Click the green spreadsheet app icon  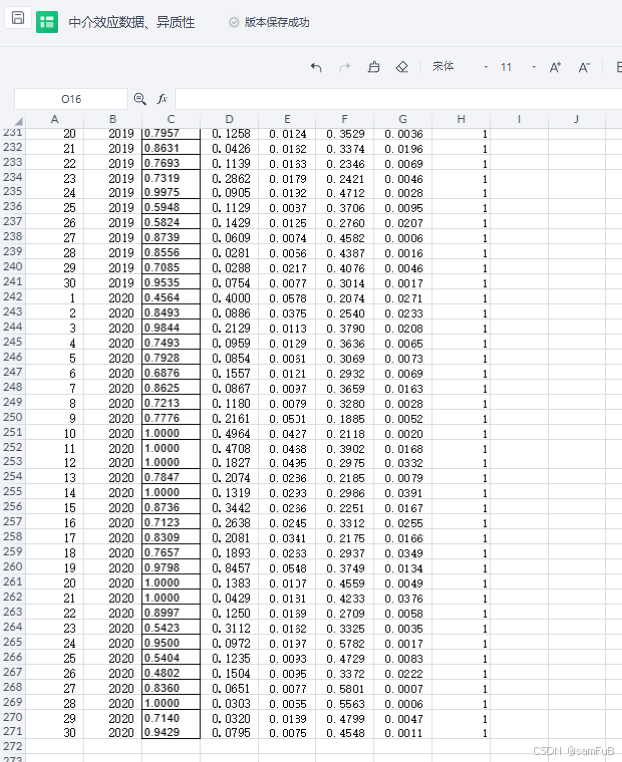pyautogui.click(x=47, y=22)
